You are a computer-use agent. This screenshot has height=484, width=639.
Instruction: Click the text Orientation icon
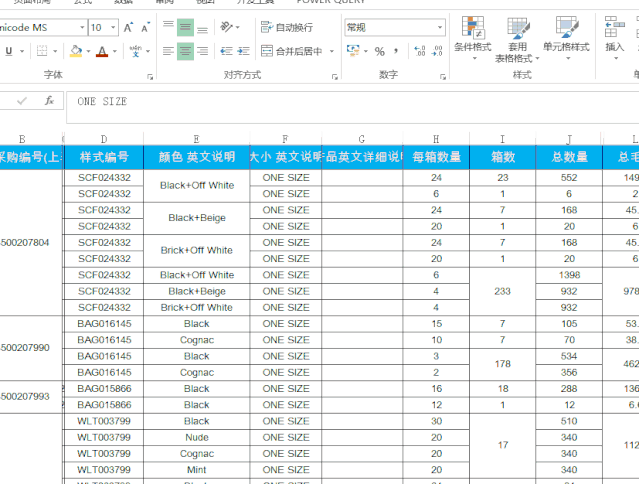[226, 27]
